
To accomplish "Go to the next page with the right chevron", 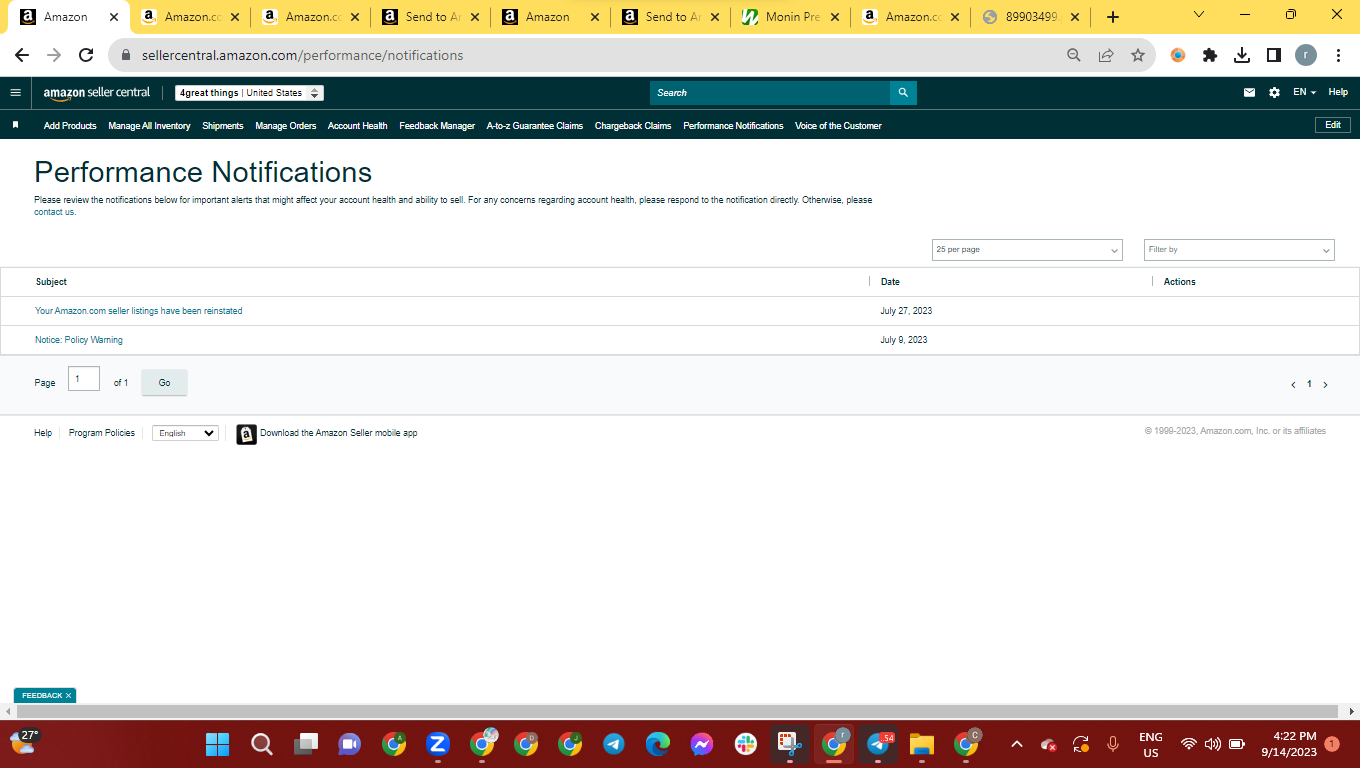I will [1326, 385].
